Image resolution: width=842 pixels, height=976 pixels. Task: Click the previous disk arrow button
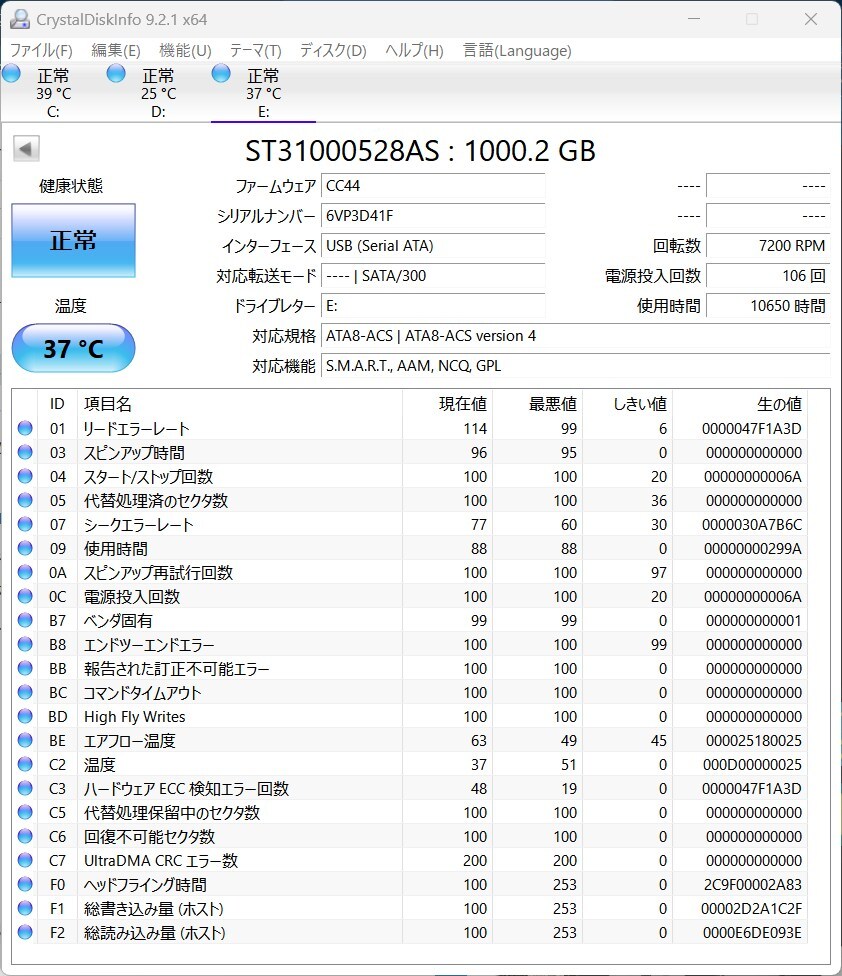[x=26, y=148]
